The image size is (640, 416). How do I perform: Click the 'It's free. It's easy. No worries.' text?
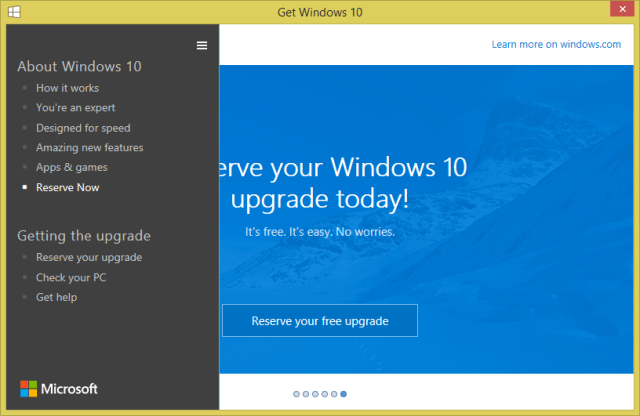click(x=320, y=232)
